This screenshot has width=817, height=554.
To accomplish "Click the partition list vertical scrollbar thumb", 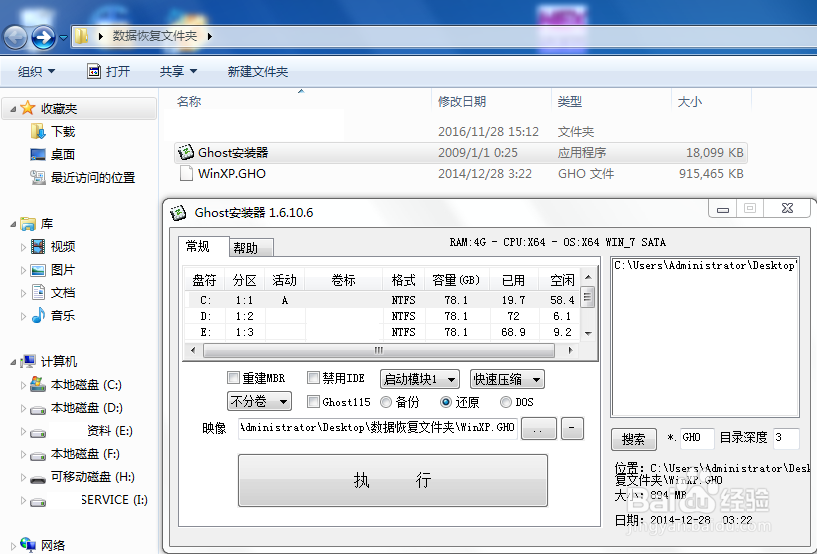I will point(587,298).
